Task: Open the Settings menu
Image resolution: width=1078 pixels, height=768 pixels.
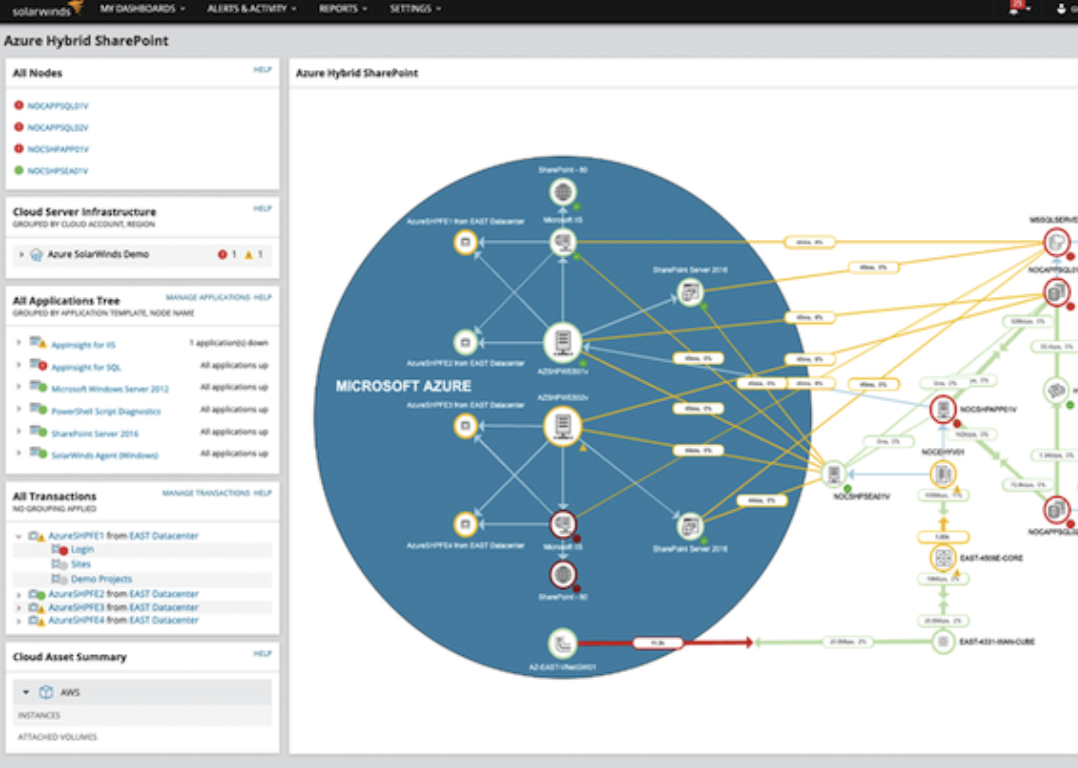Action: [x=415, y=9]
